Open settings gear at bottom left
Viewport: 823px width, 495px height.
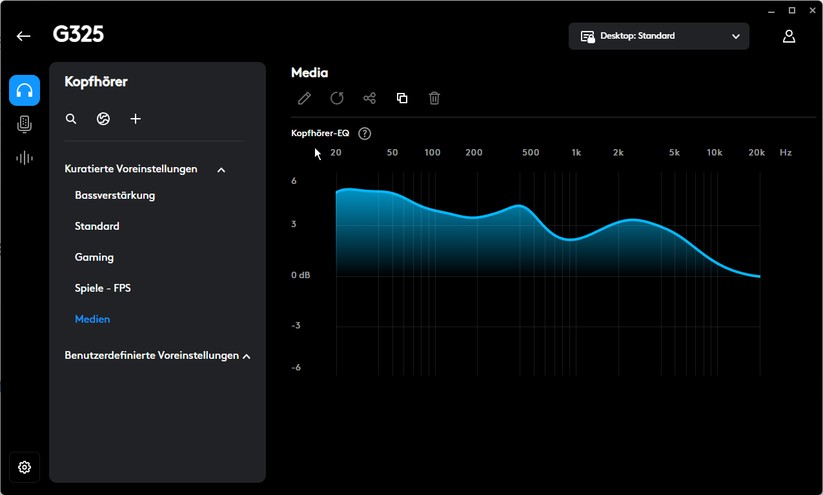tap(24, 467)
